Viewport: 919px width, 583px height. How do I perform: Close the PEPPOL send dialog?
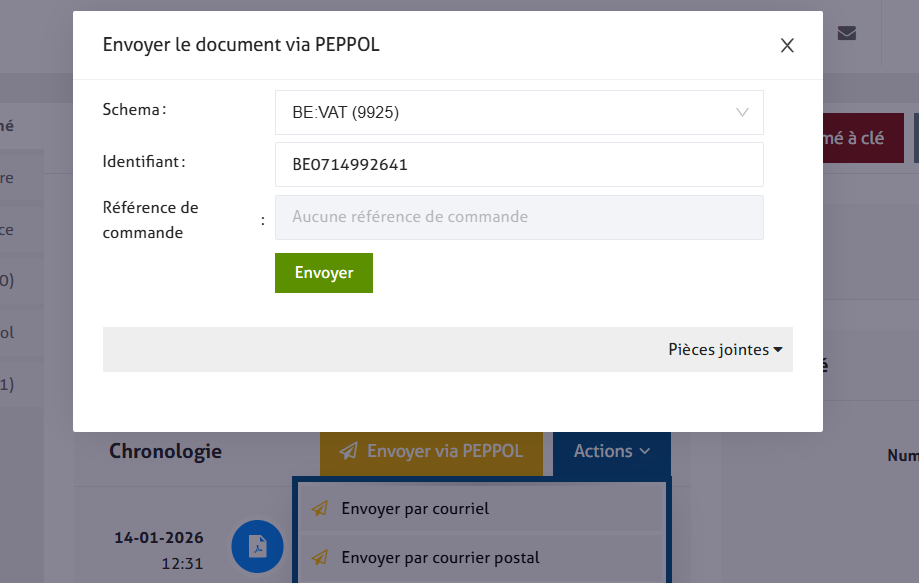pyautogui.click(x=787, y=45)
